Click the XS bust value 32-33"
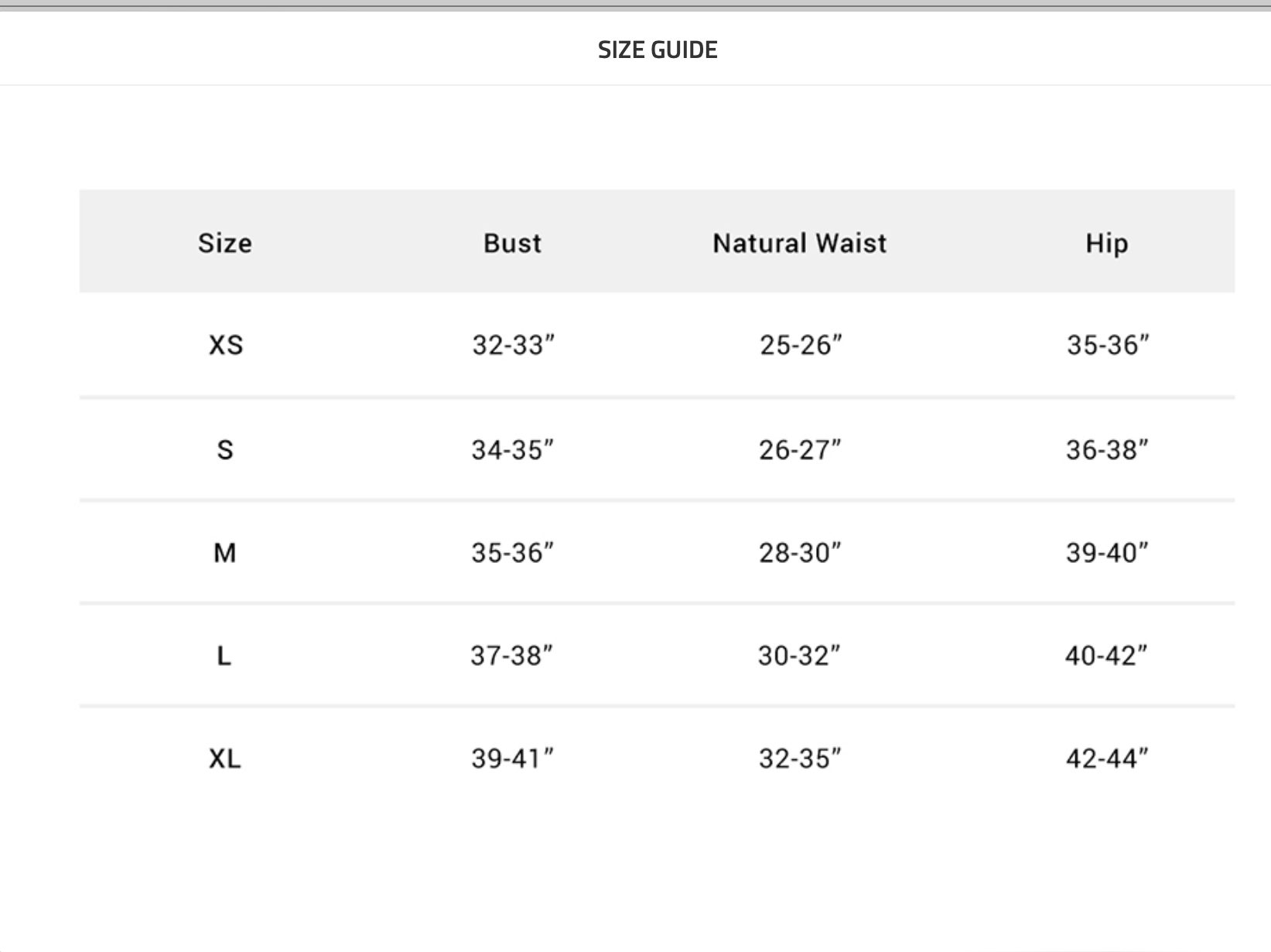Screen dimensions: 1271x952 (x=514, y=345)
